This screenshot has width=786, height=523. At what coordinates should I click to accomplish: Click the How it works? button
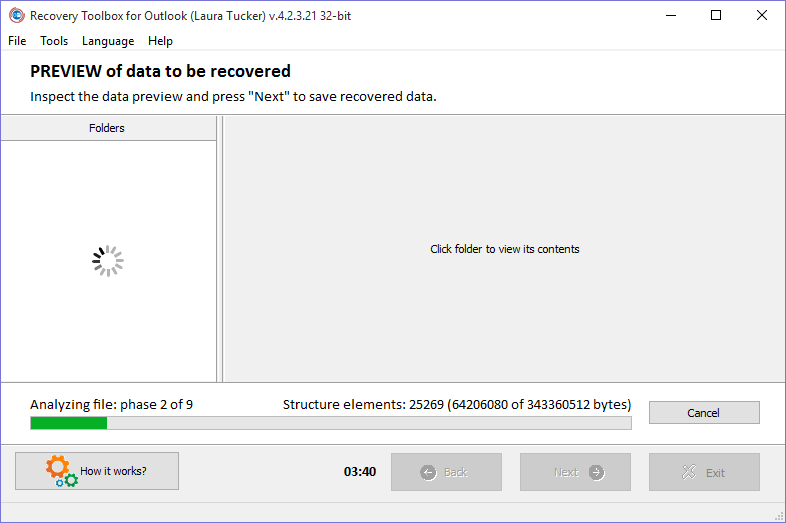[x=97, y=471]
